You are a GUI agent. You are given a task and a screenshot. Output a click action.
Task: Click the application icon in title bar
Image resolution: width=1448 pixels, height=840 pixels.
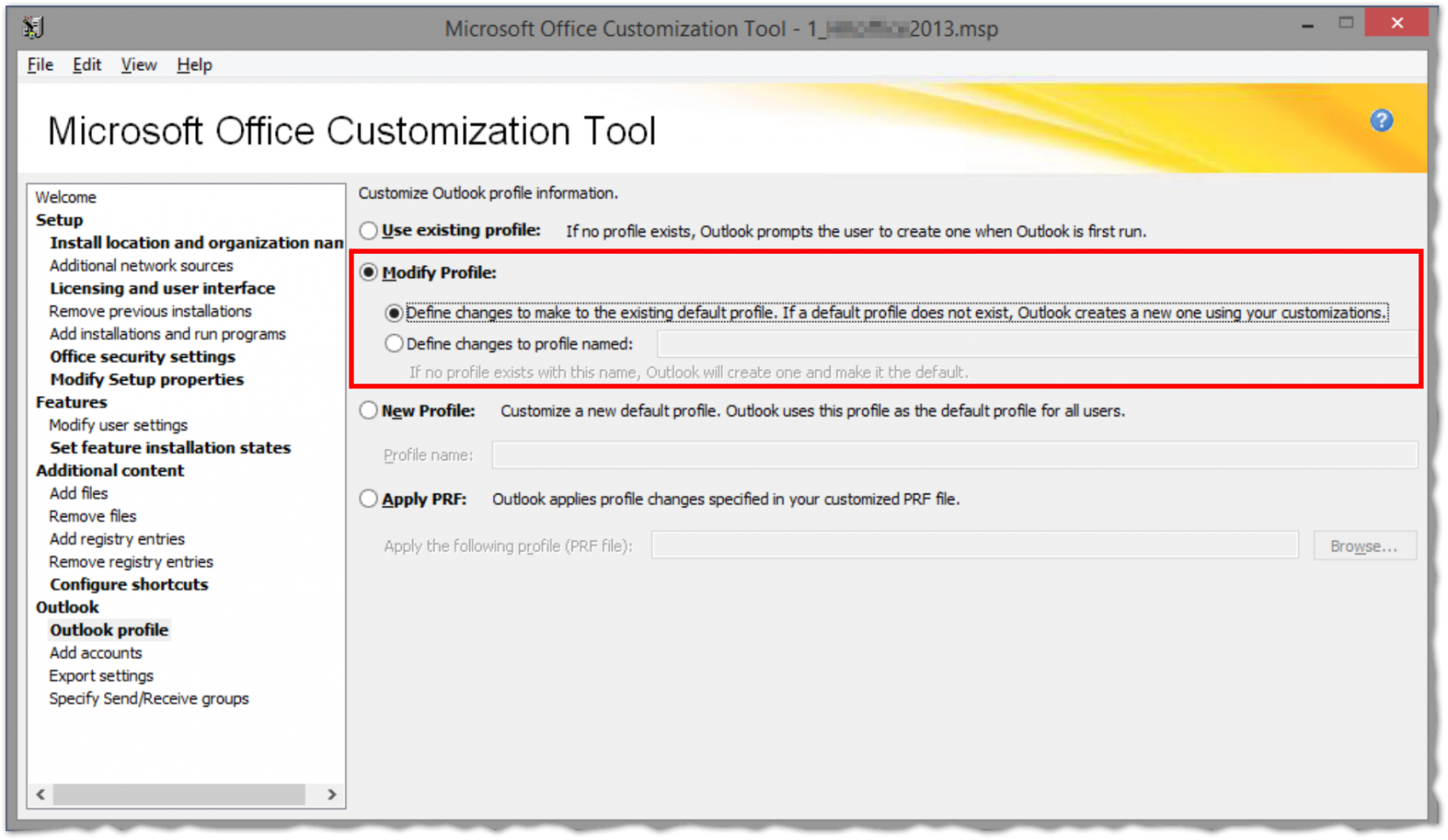[33, 28]
